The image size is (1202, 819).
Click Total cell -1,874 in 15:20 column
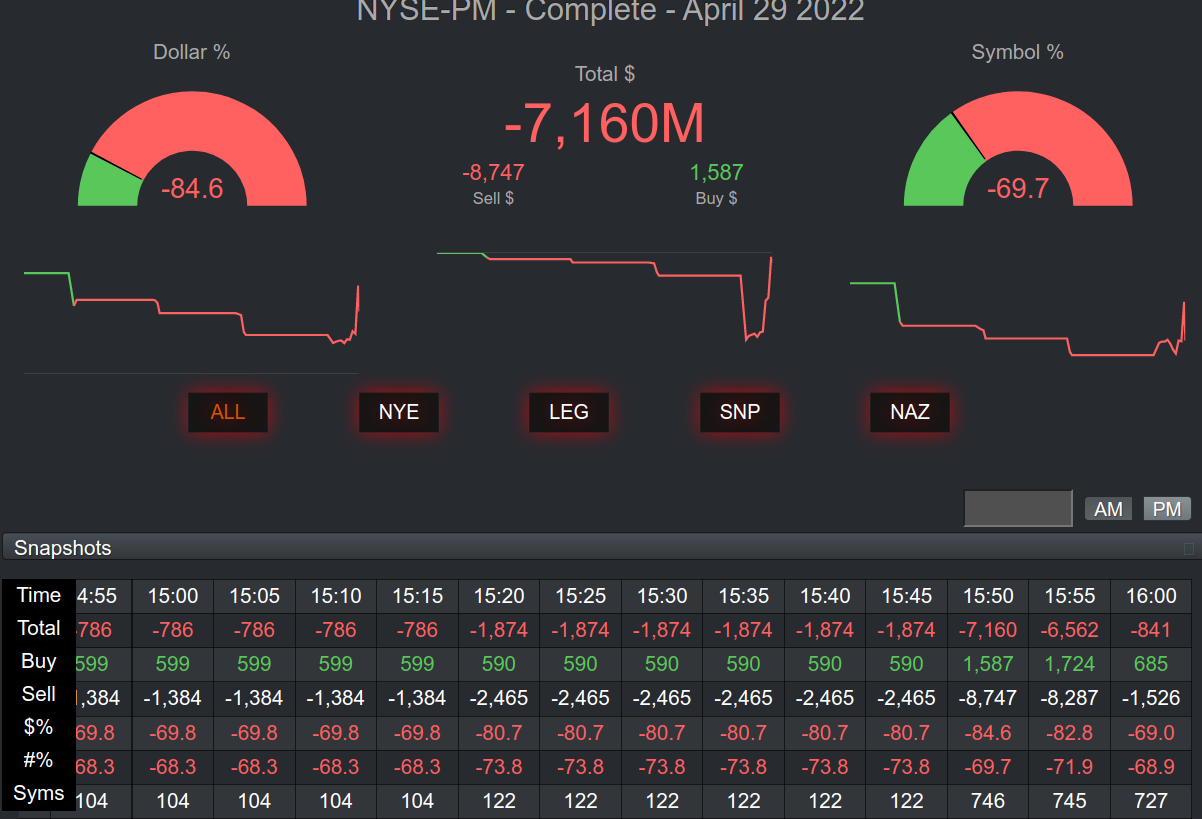[x=499, y=630]
